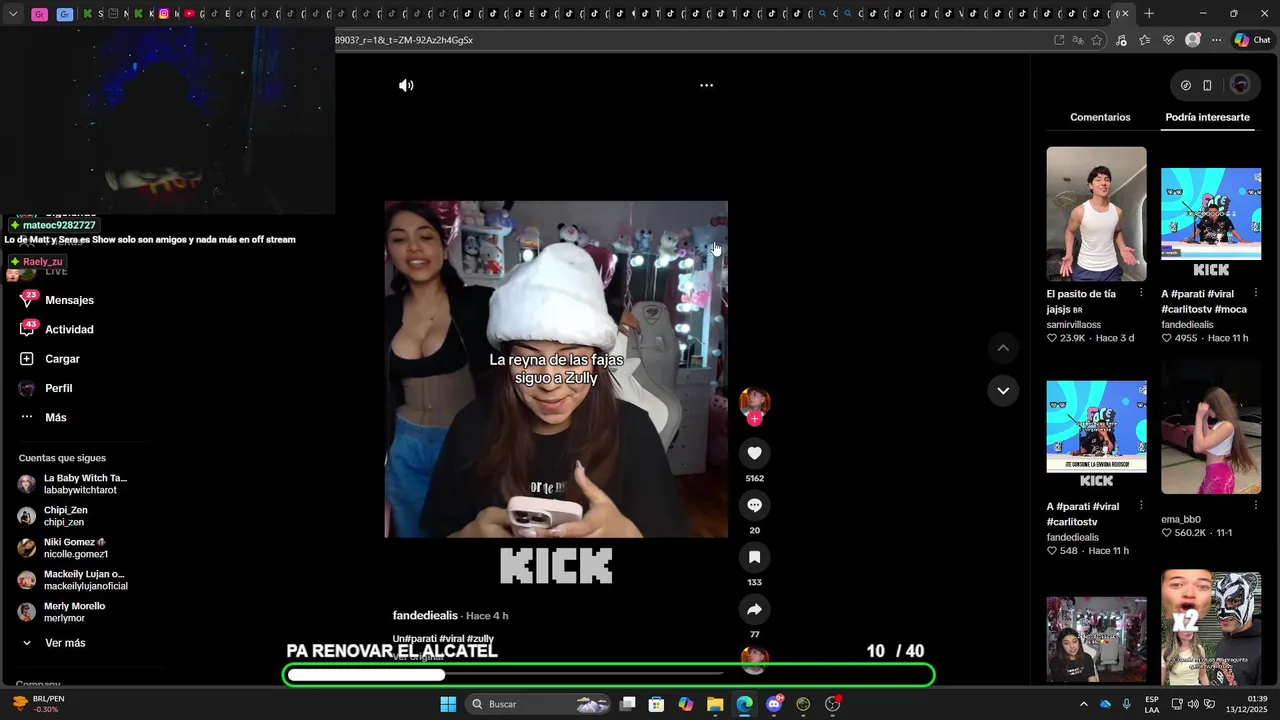Go to the previous video with up chevron
Image resolution: width=1280 pixels, height=720 pixels.
pyautogui.click(x=1003, y=348)
